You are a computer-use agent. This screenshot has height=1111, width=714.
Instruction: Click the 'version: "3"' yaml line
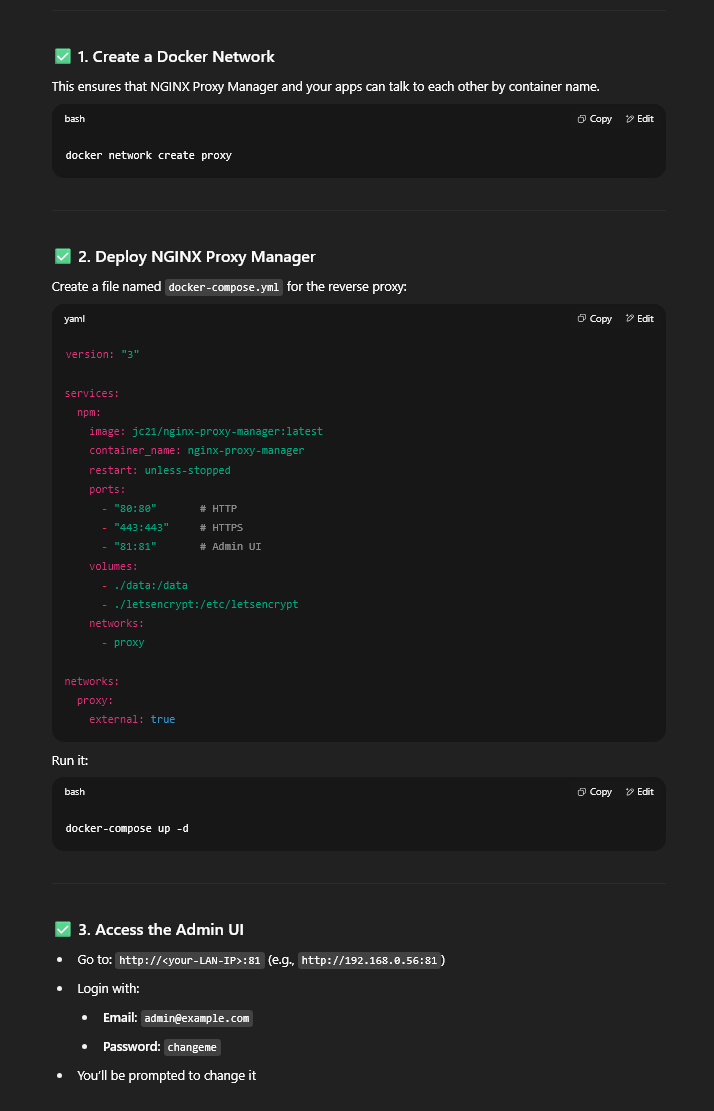102,354
